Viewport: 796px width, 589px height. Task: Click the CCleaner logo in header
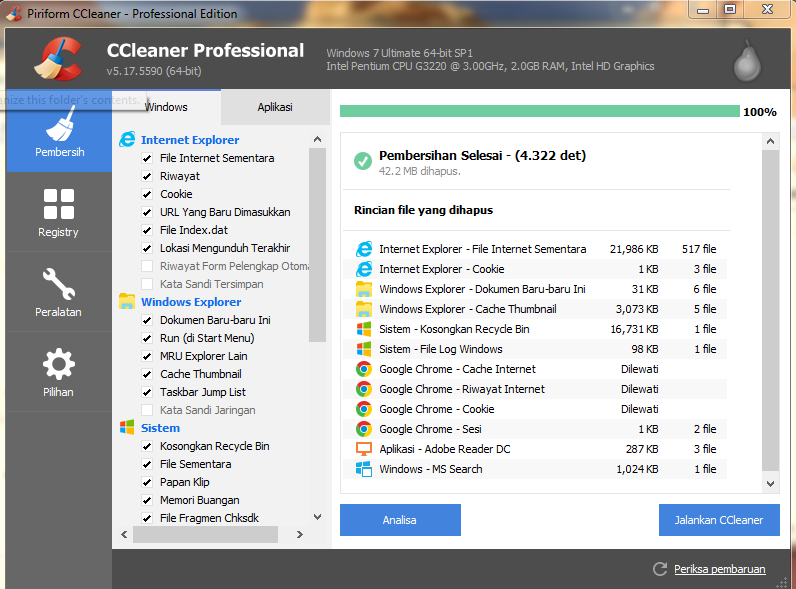point(58,59)
